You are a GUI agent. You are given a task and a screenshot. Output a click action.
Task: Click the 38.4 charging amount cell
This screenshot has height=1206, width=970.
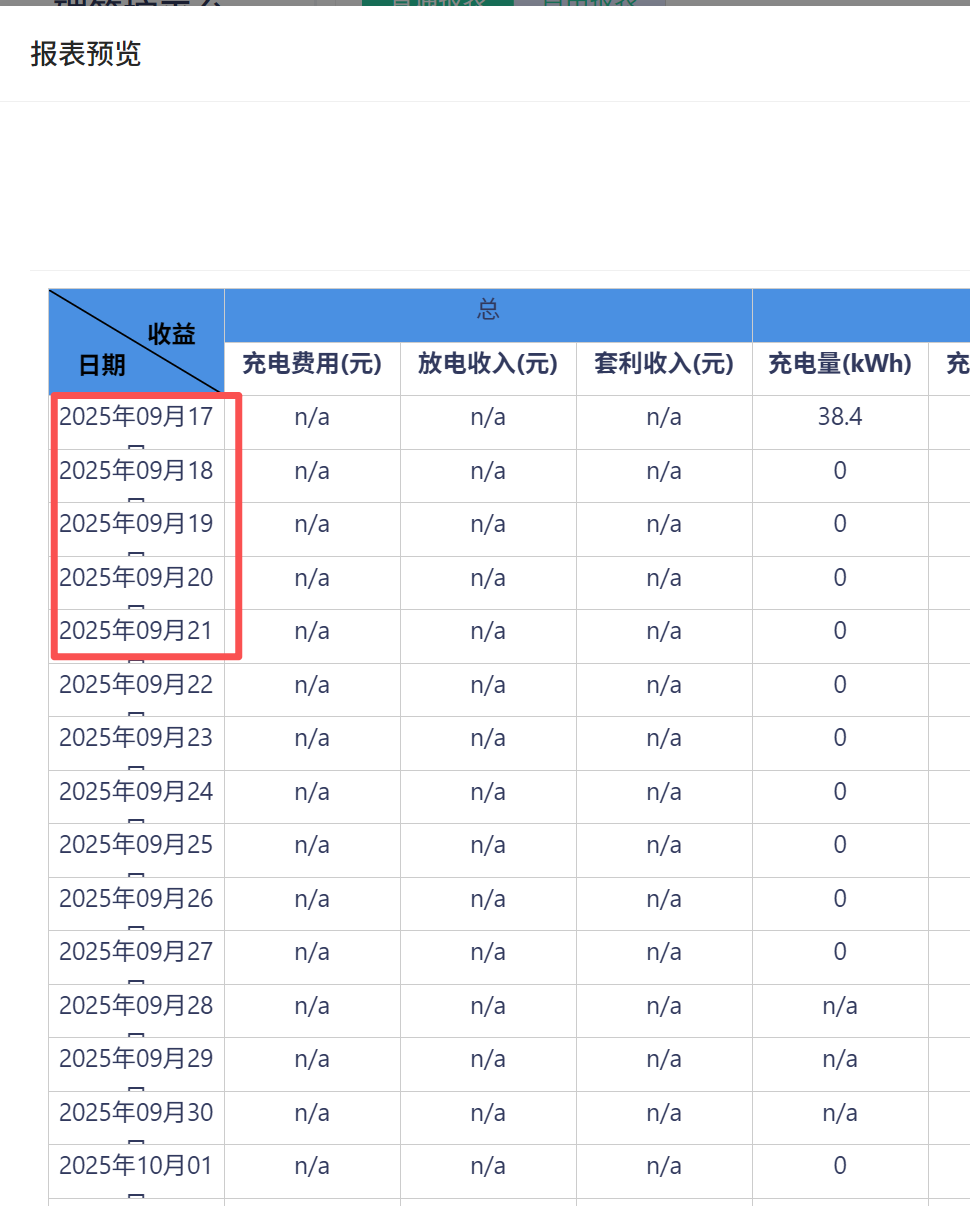[x=840, y=418]
